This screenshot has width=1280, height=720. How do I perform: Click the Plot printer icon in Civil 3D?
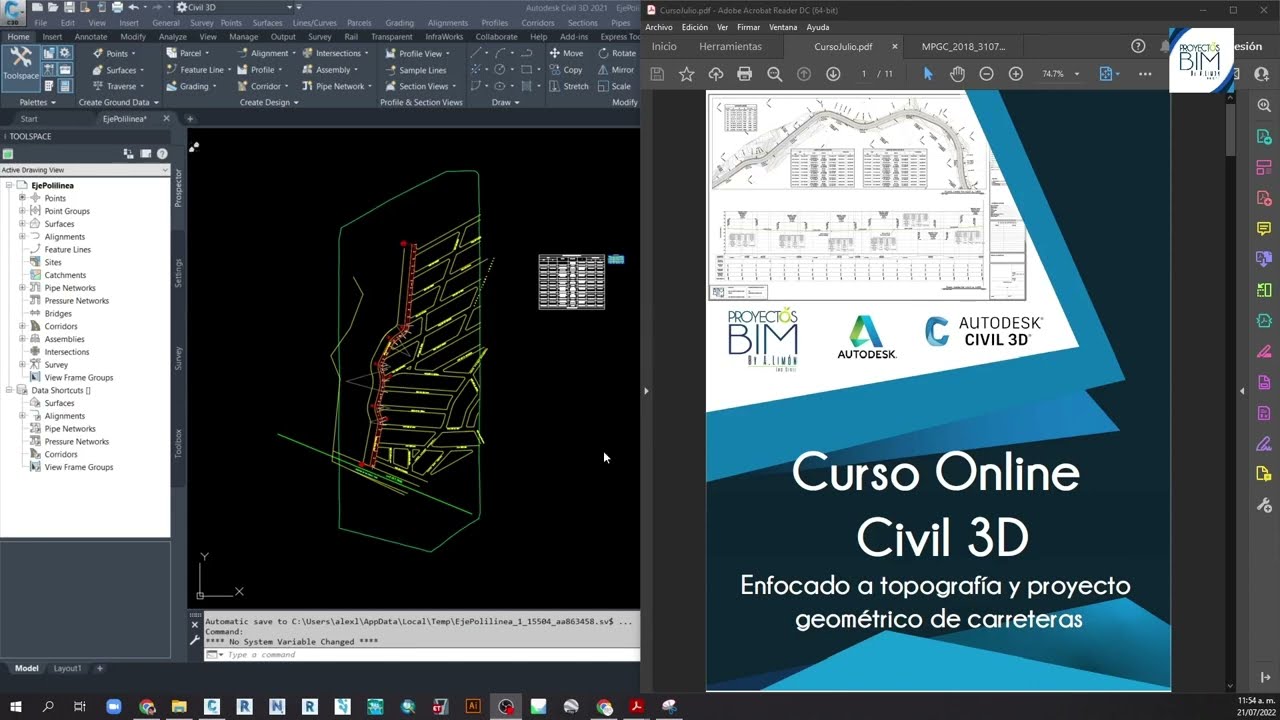(x=117, y=7)
